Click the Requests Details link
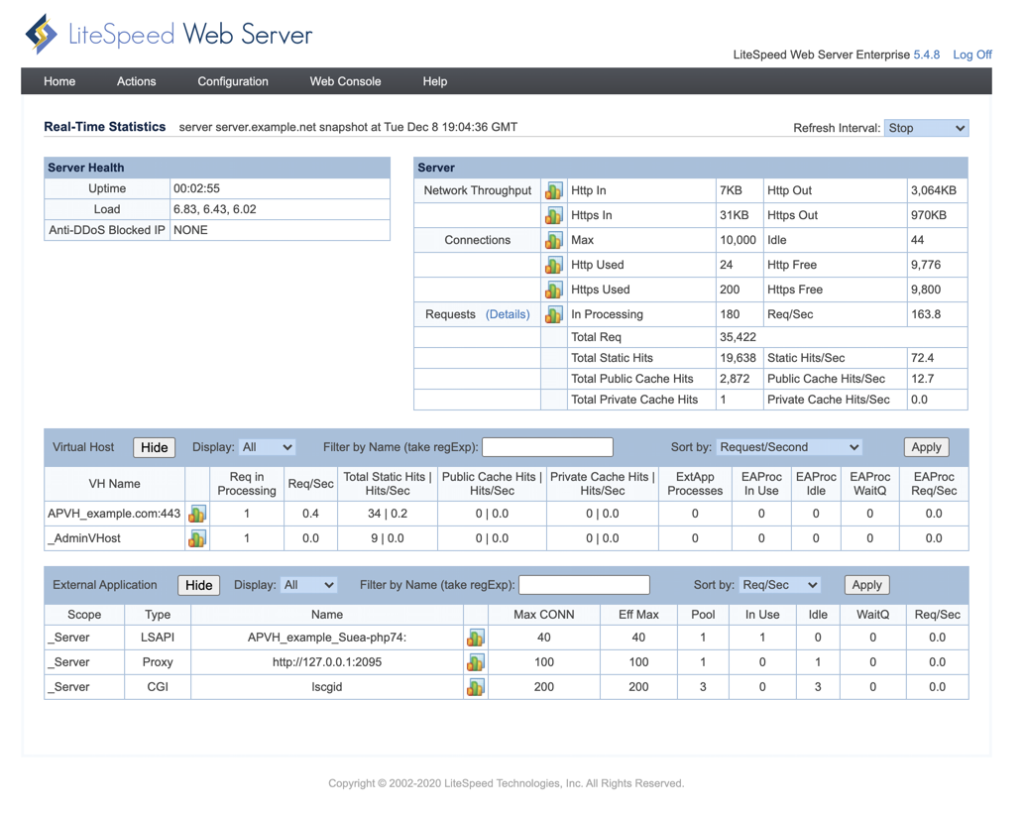1024x817 pixels. [508, 314]
